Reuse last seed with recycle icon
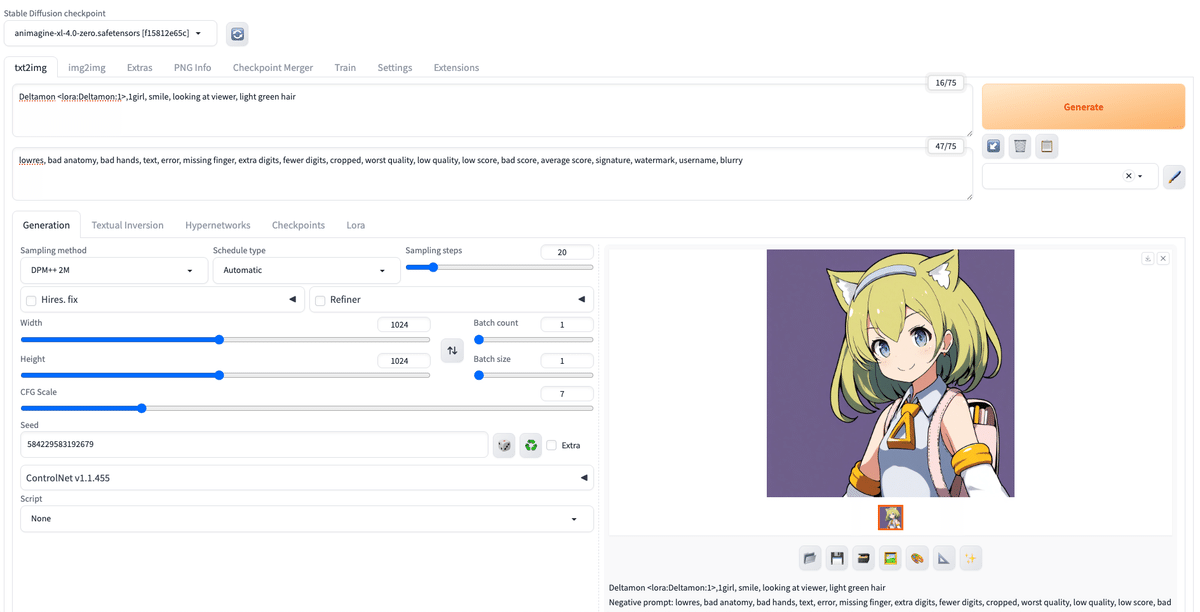This screenshot has width=1200, height=612. click(531, 445)
